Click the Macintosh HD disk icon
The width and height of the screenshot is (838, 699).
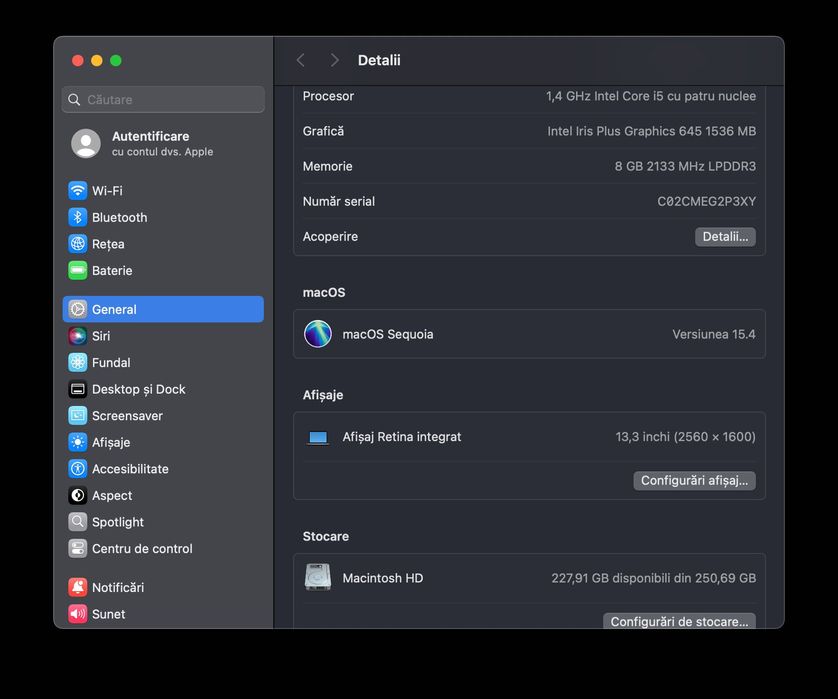coord(318,577)
